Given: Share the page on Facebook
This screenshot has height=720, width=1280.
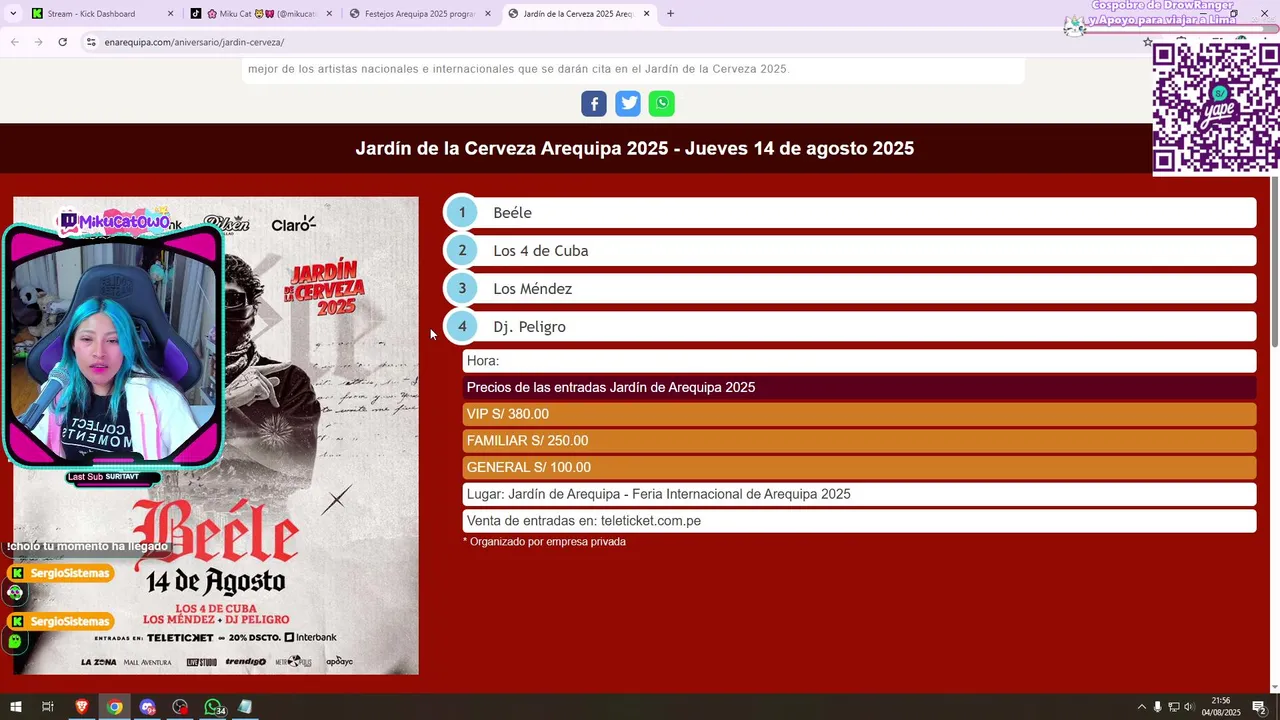Looking at the screenshot, I should pos(594,104).
